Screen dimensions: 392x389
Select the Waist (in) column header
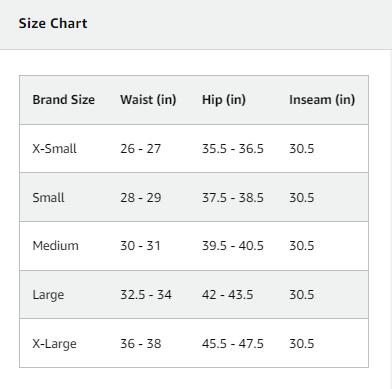click(148, 100)
